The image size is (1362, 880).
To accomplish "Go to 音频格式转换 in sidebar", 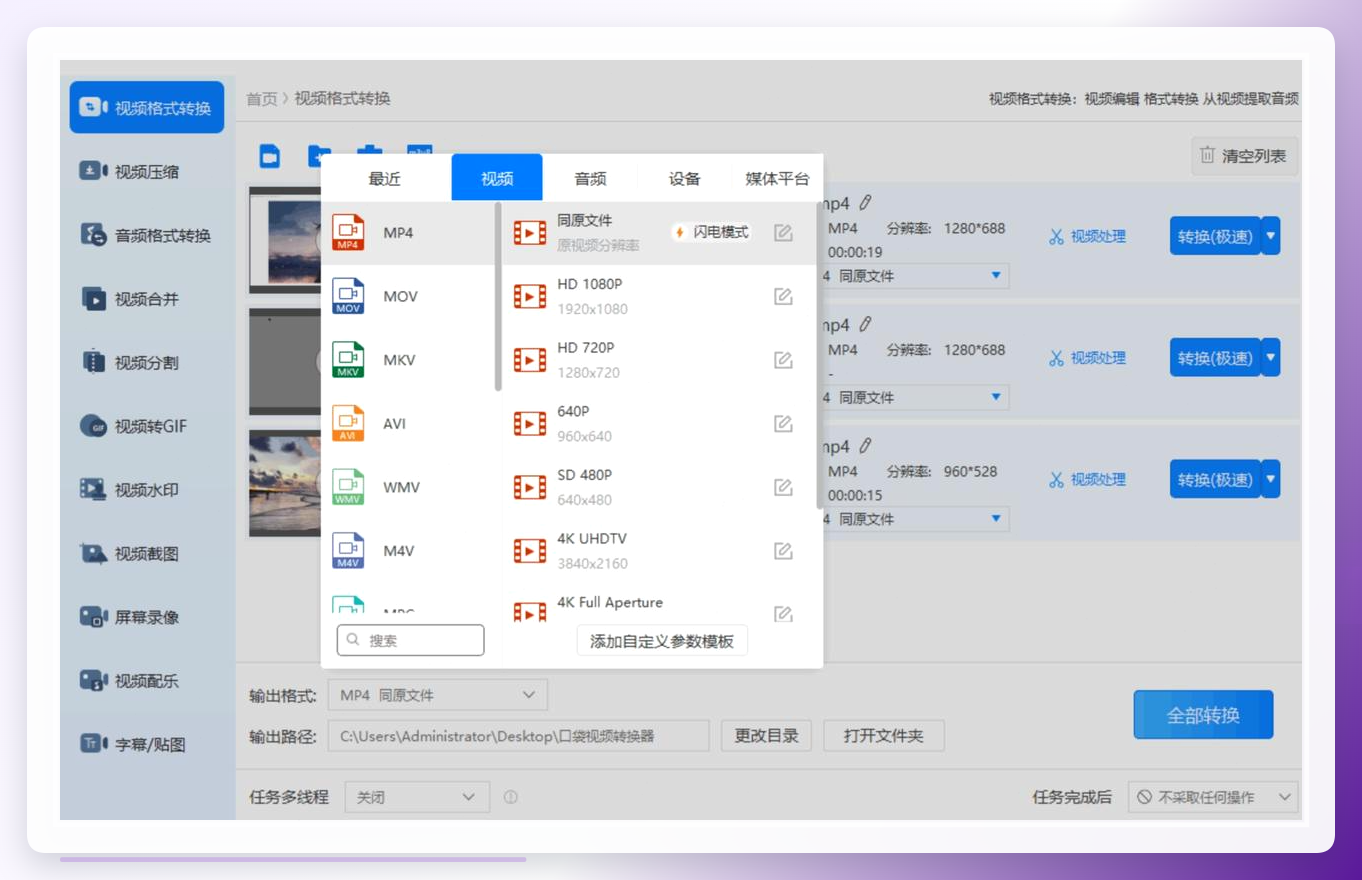I will pyautogui.click(x=147, y=235).
